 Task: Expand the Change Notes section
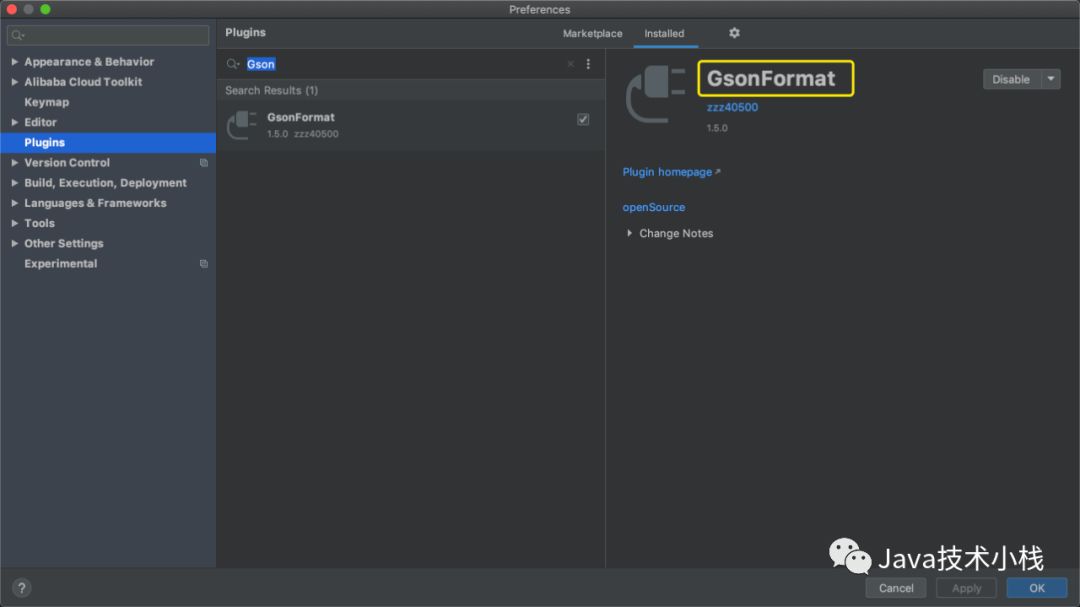629,234
